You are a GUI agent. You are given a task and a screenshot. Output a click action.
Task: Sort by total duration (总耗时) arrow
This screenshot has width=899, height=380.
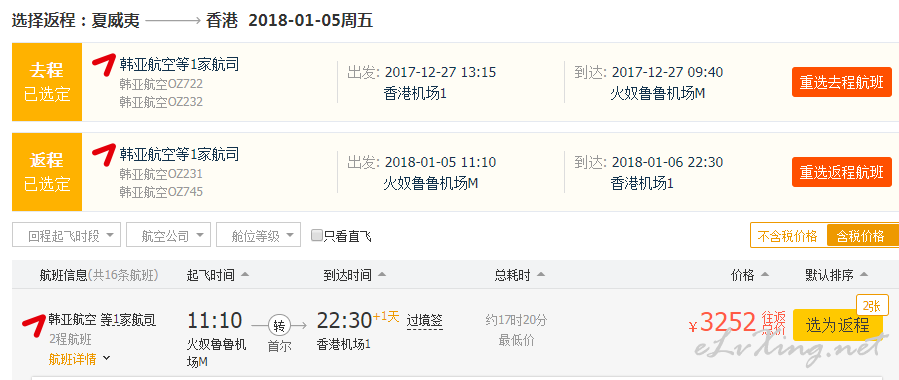(540, 275)
